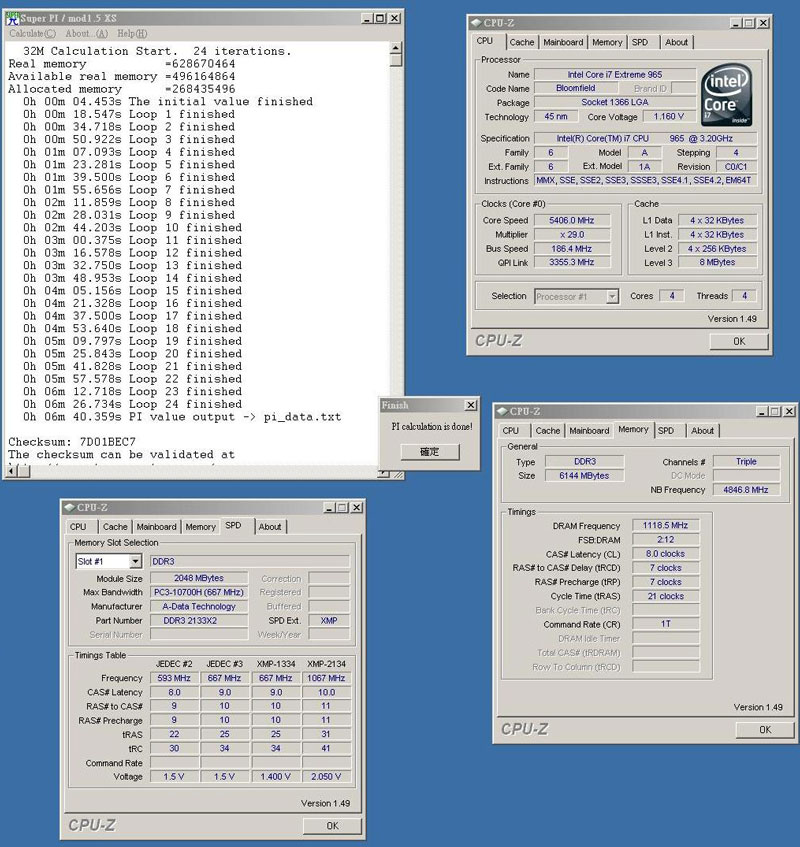The height and width of the screenshot is (847, 800).
Task: Open the Processor #1 selection dropdown
Action: point(576,296)
